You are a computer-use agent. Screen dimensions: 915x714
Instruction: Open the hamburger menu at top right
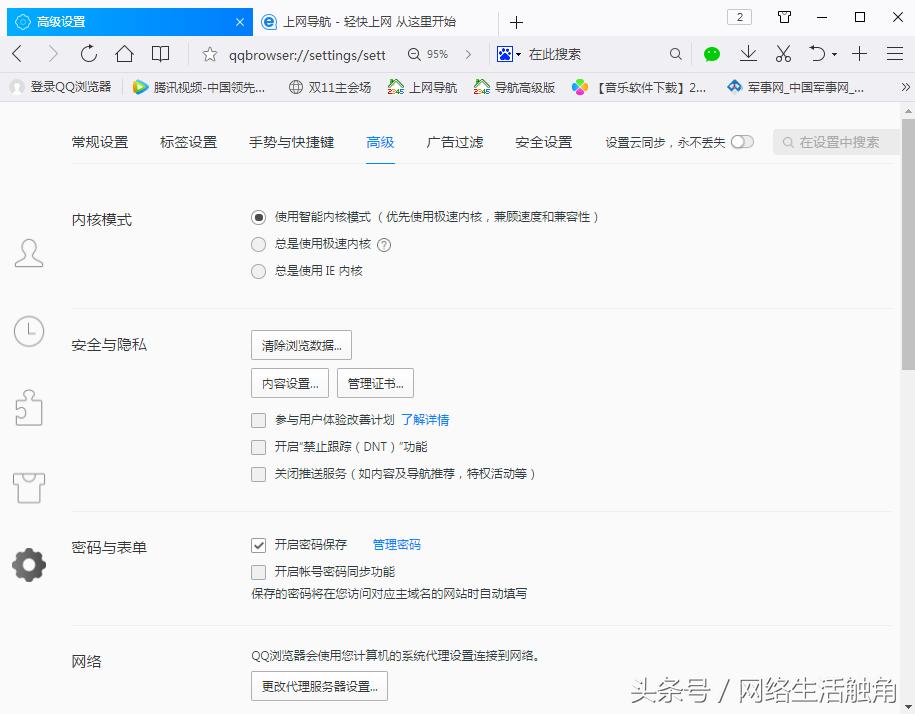click(893, 54)
